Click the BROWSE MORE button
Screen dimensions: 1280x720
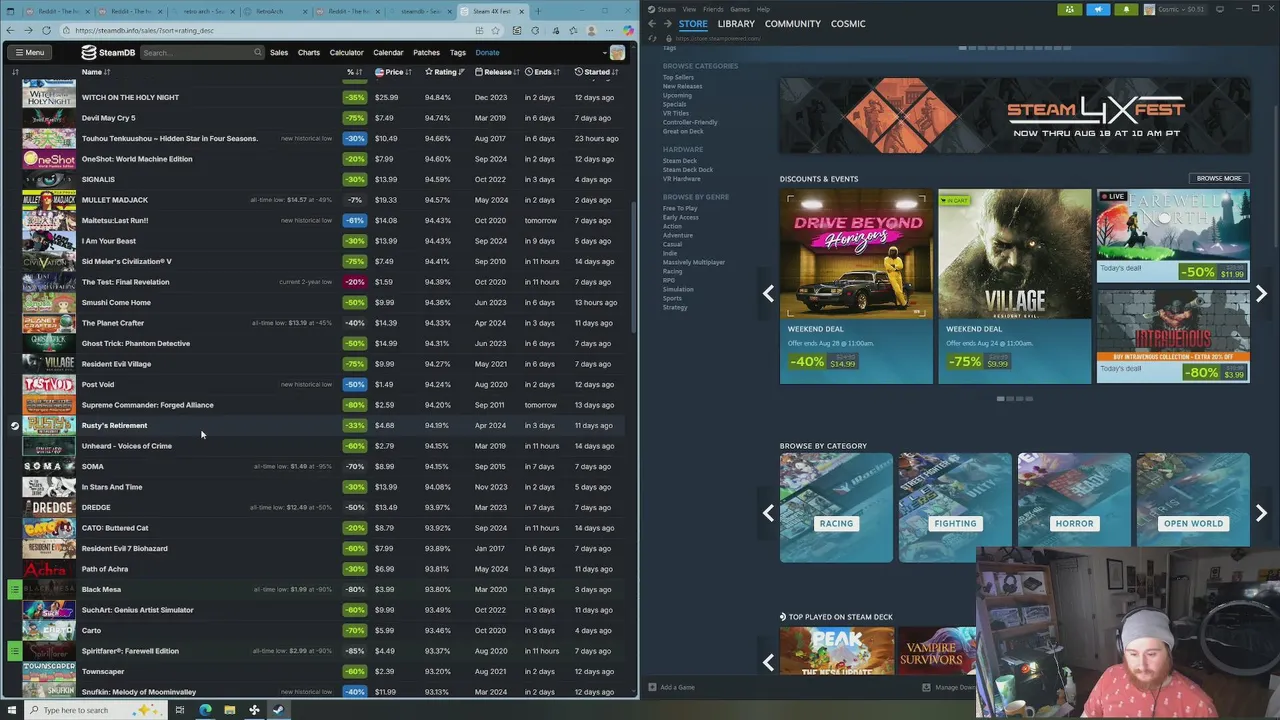click(x=1219, y=178)
